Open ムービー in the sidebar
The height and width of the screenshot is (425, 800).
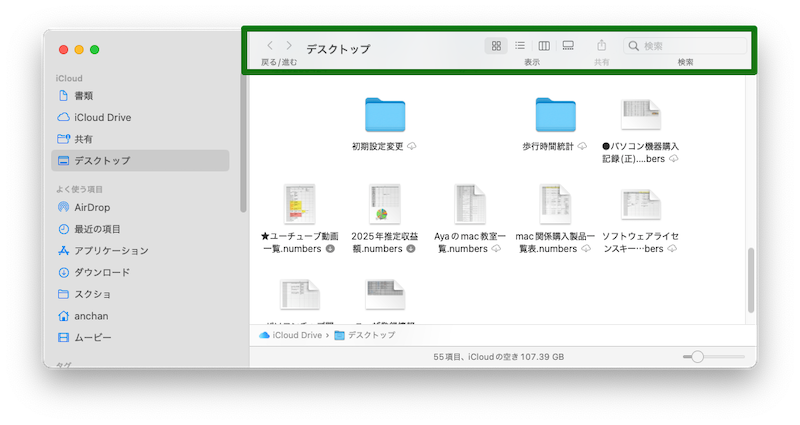[x=140, y=337]
